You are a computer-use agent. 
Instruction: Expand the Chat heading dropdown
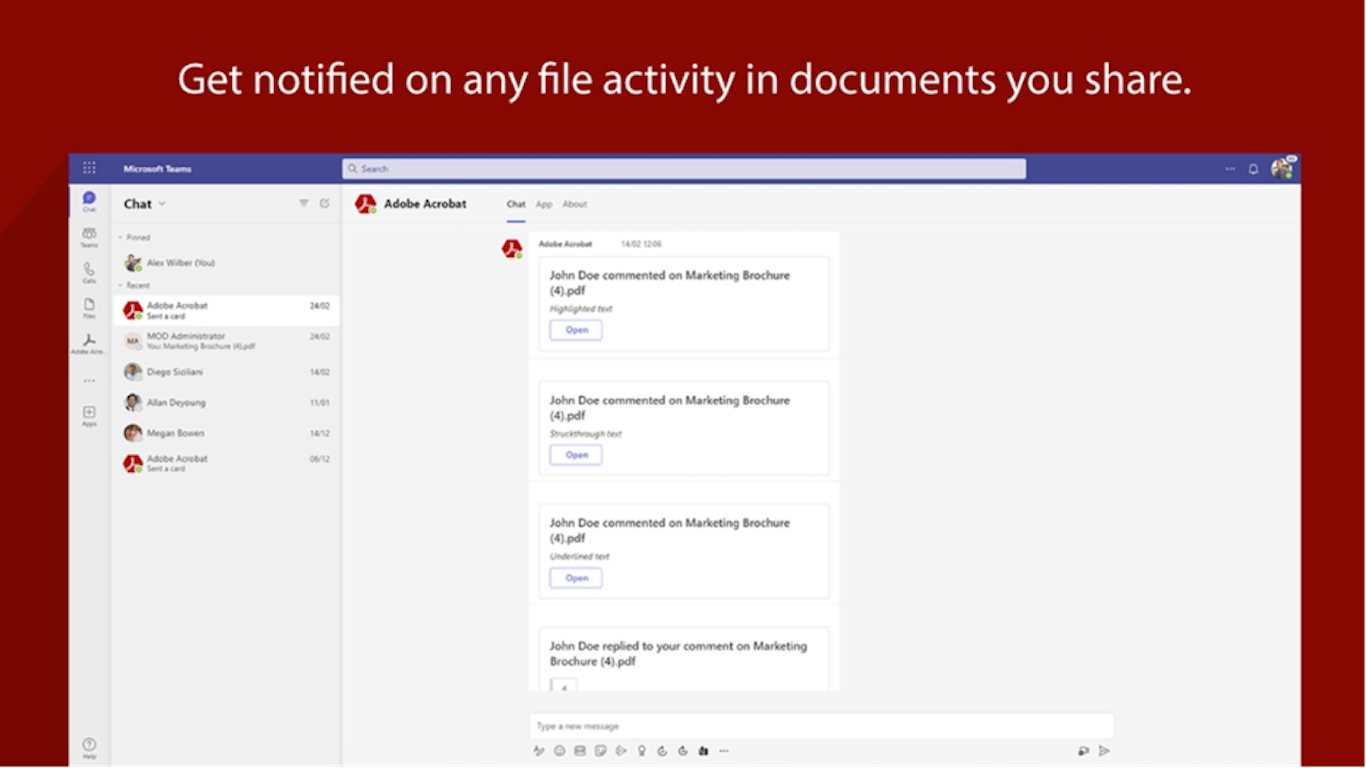[x=162, y=204]
